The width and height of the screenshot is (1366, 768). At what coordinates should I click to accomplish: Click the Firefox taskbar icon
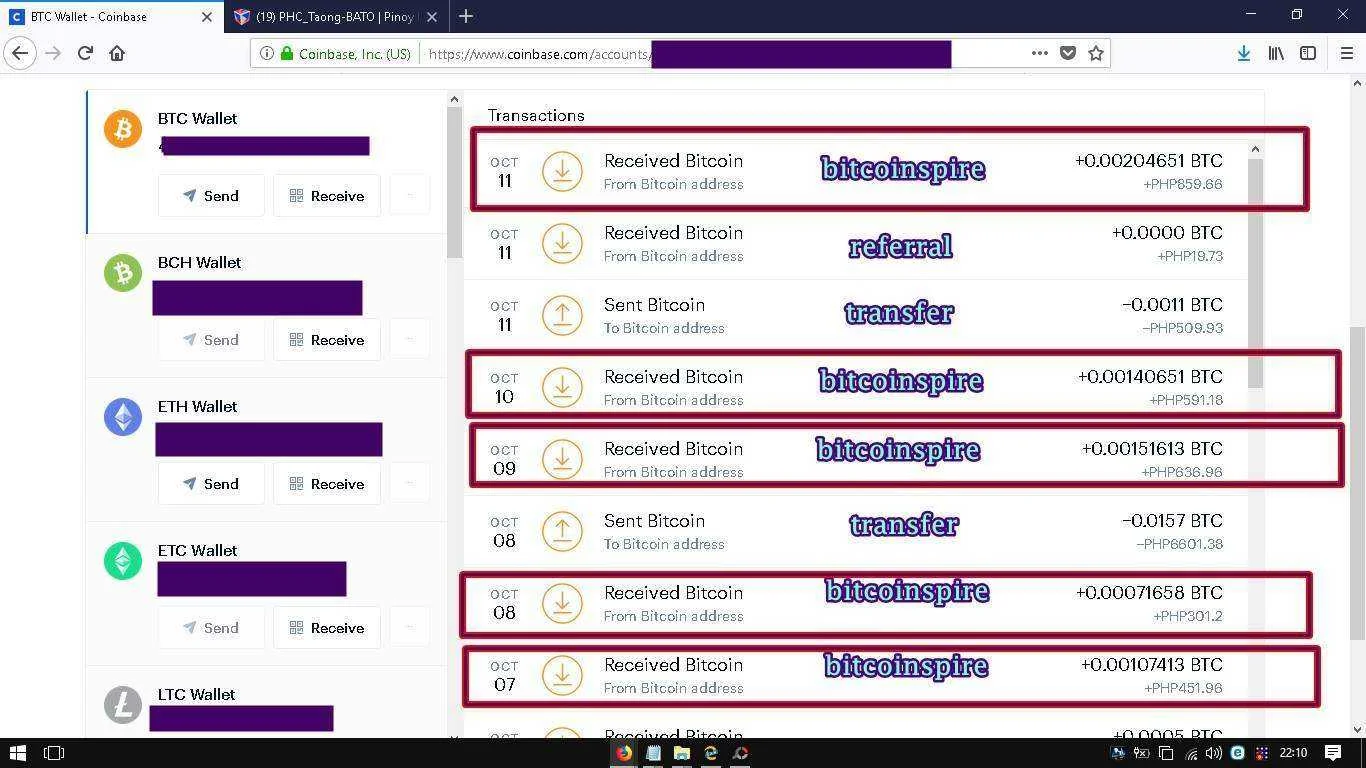click(624, 753)
